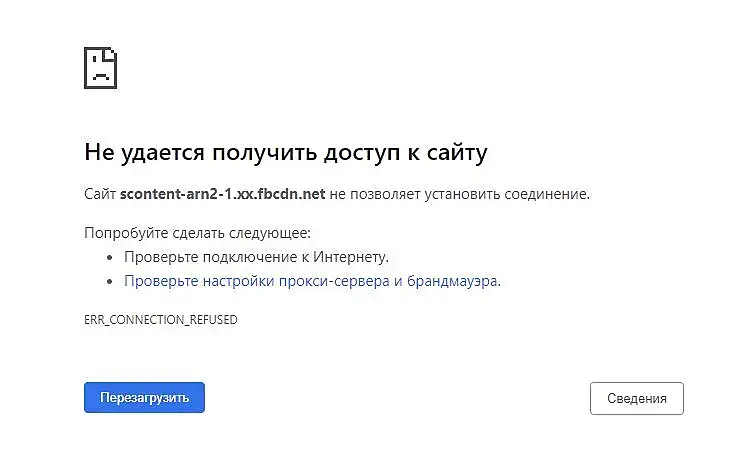This screenshot has height=473, width=746.
Task: Open the Сведения details button
Action: (636, 398)
